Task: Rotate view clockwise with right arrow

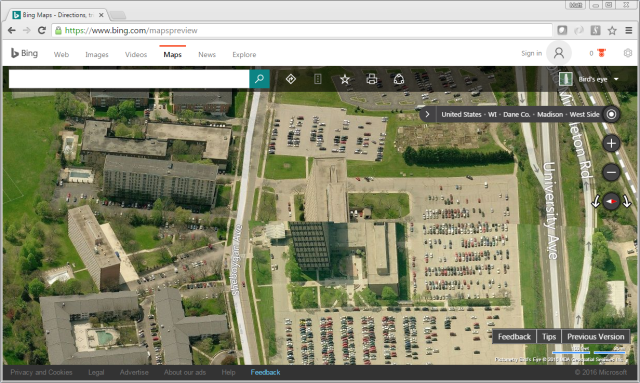Action: 627,201
